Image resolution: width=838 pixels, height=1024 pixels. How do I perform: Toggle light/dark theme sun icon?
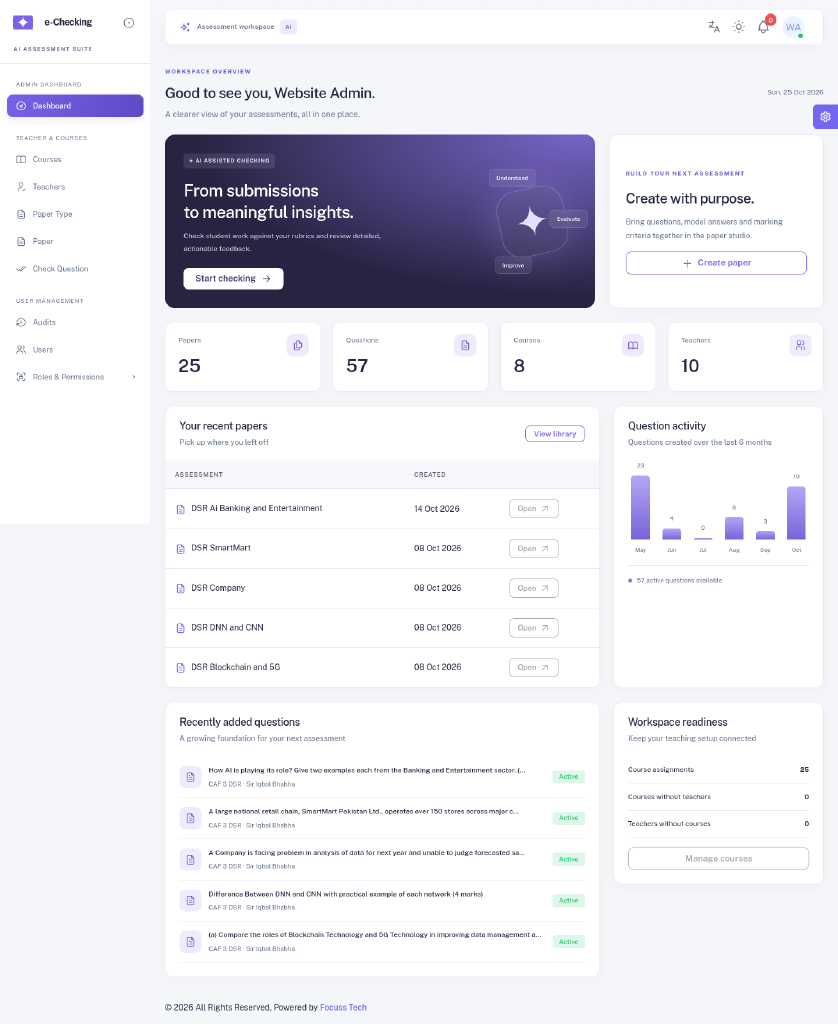click(739, 27)
